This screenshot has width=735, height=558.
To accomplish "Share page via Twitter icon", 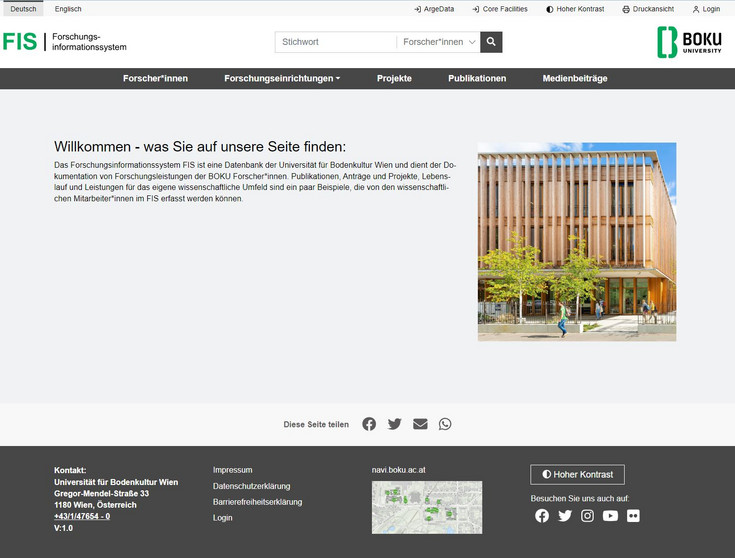I will pyautogui.click(x=395, y=424).
